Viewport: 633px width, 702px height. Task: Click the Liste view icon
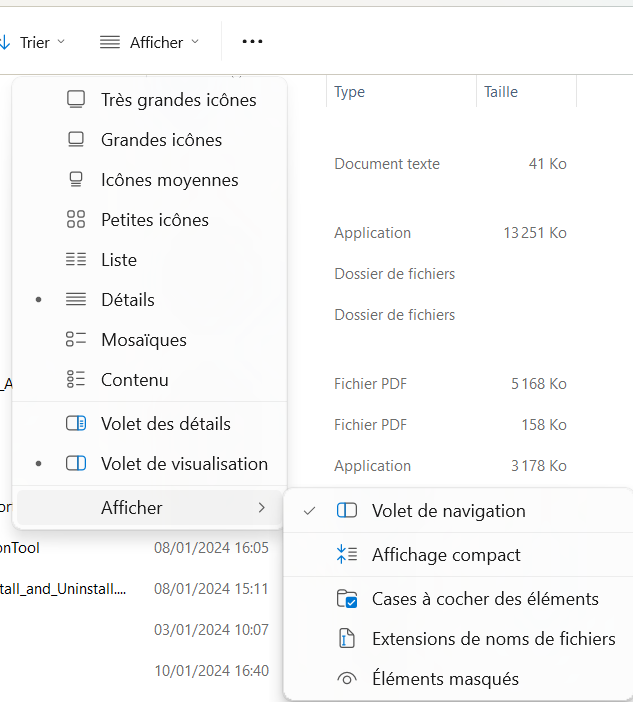[76, 260]
